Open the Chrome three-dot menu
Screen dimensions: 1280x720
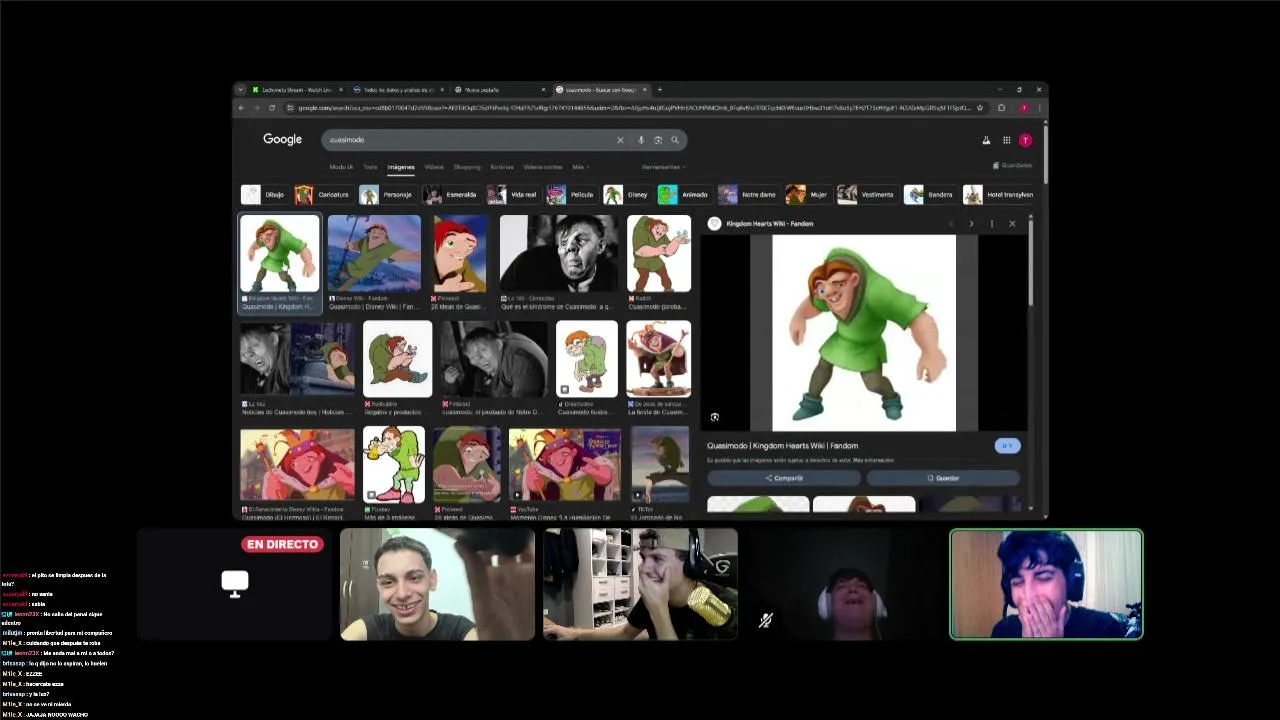(x=1040, y=108)
